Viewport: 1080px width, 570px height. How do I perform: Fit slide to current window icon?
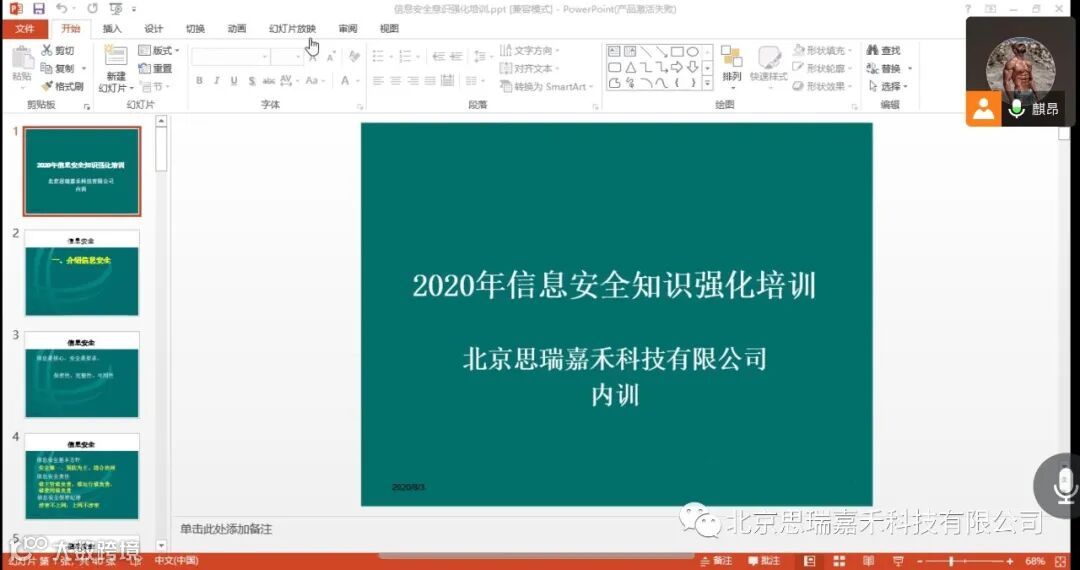coord(1061,562)
